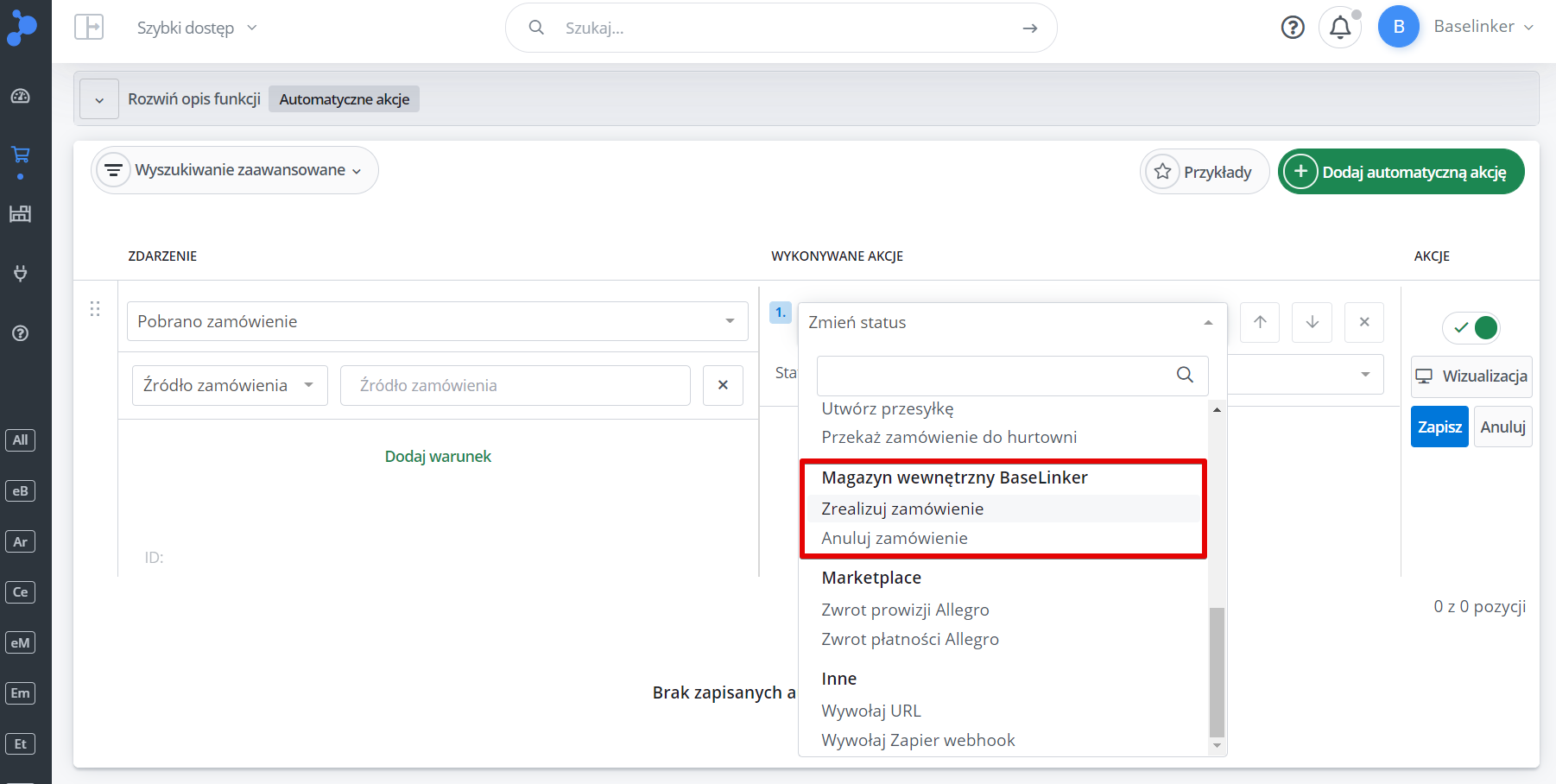This screenshot has height=784, width=1556.
Task: Remove action 1 with the X button
Action: pyautogui.click(x=1364, y=322)
